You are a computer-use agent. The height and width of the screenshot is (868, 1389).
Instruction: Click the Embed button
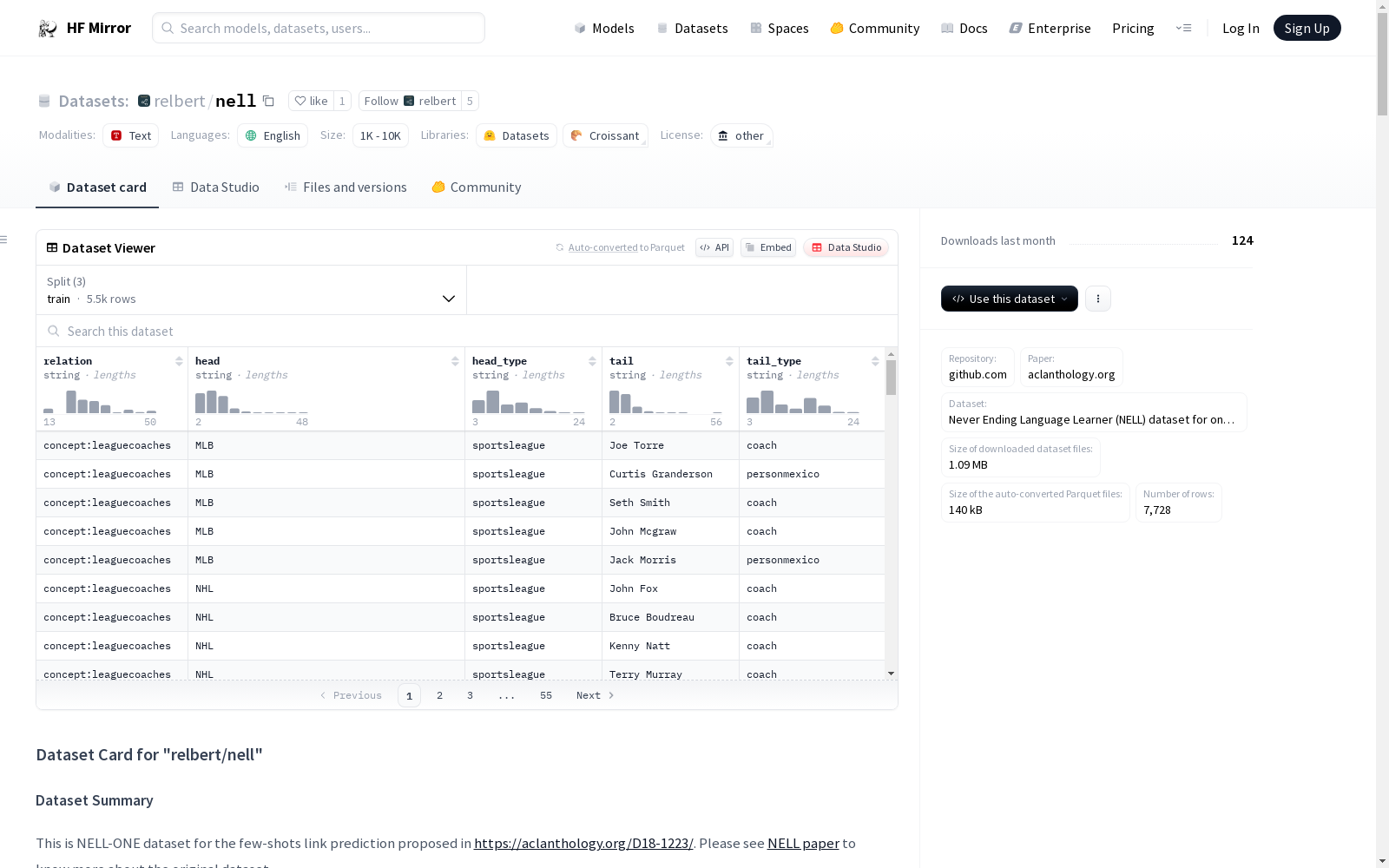point(768,247)
